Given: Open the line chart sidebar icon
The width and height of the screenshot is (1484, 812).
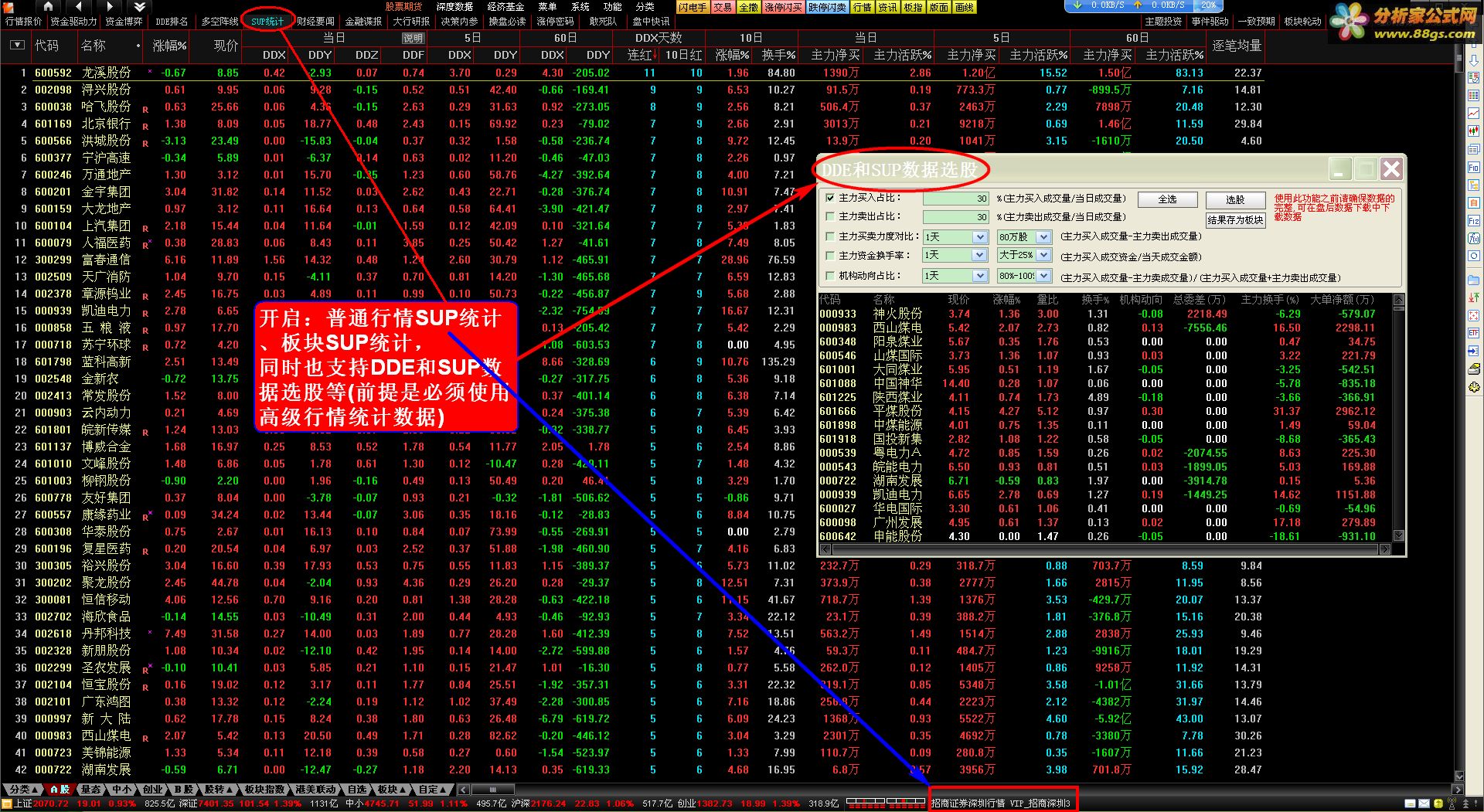Looking at the screenshot, I should click(1474, 113).
